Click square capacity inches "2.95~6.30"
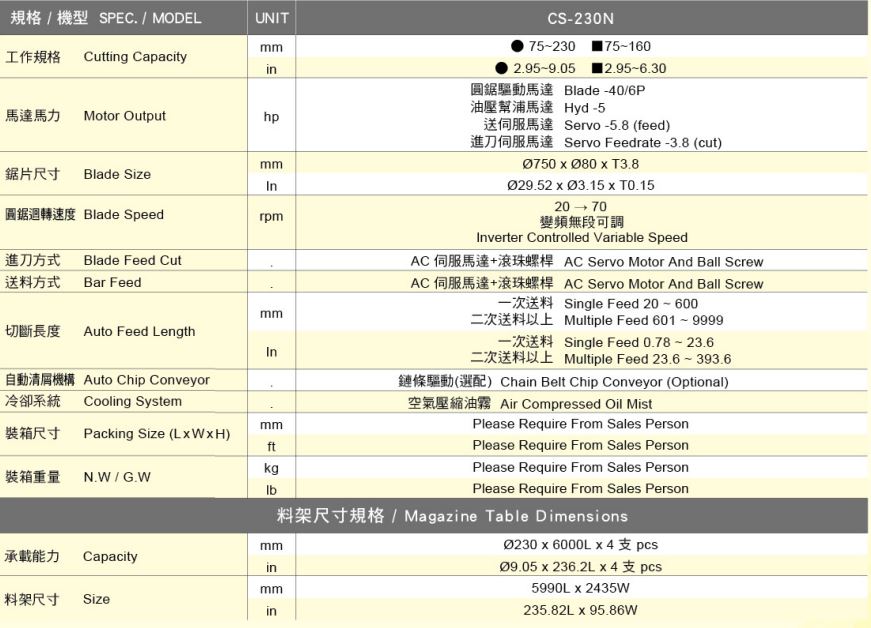This screenshot has height=628, width=871. click(635, 68)
